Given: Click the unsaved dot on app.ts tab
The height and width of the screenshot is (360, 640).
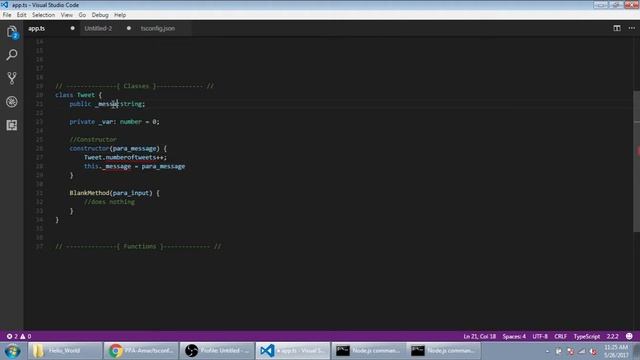Looking at the screenshot, I should [72, 28].
